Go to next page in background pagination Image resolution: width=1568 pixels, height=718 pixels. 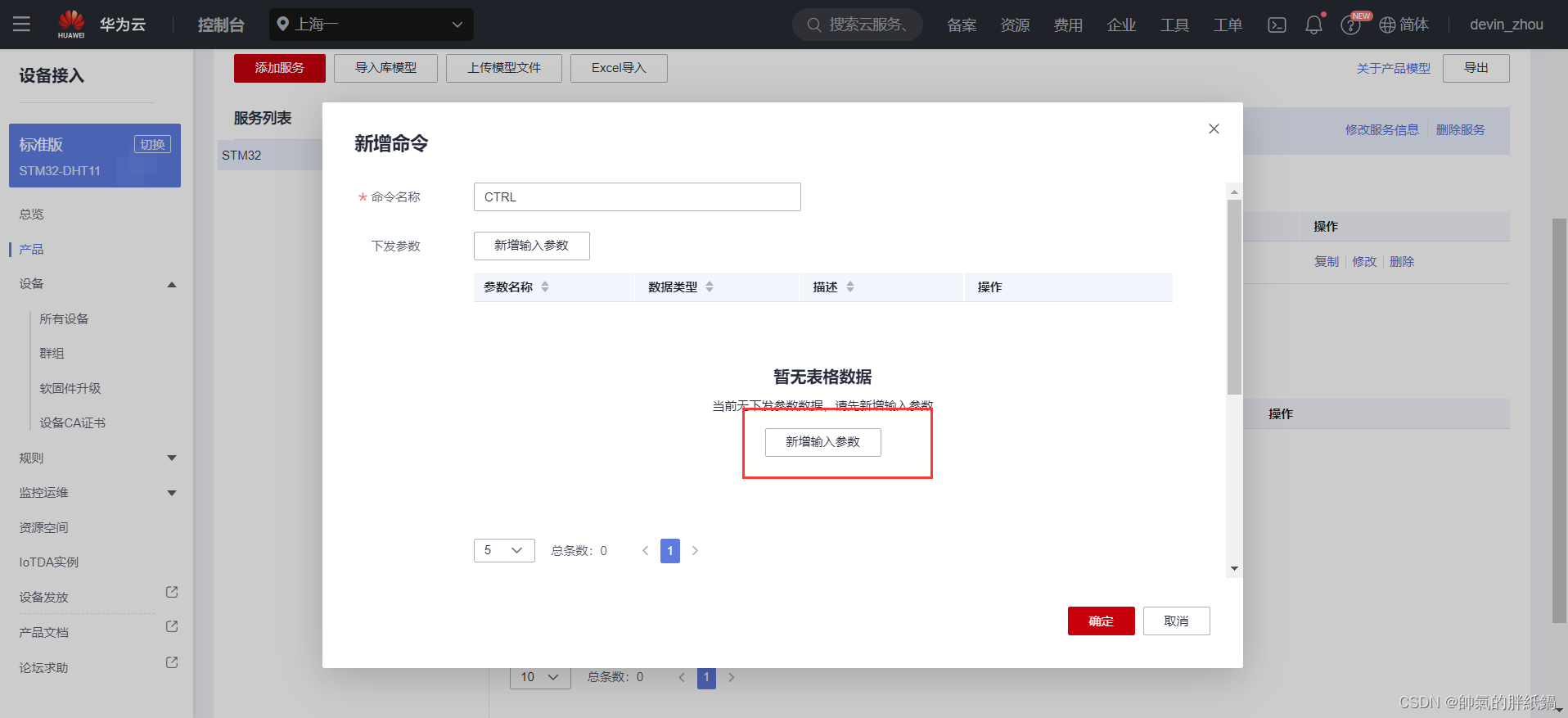point(732,677)
